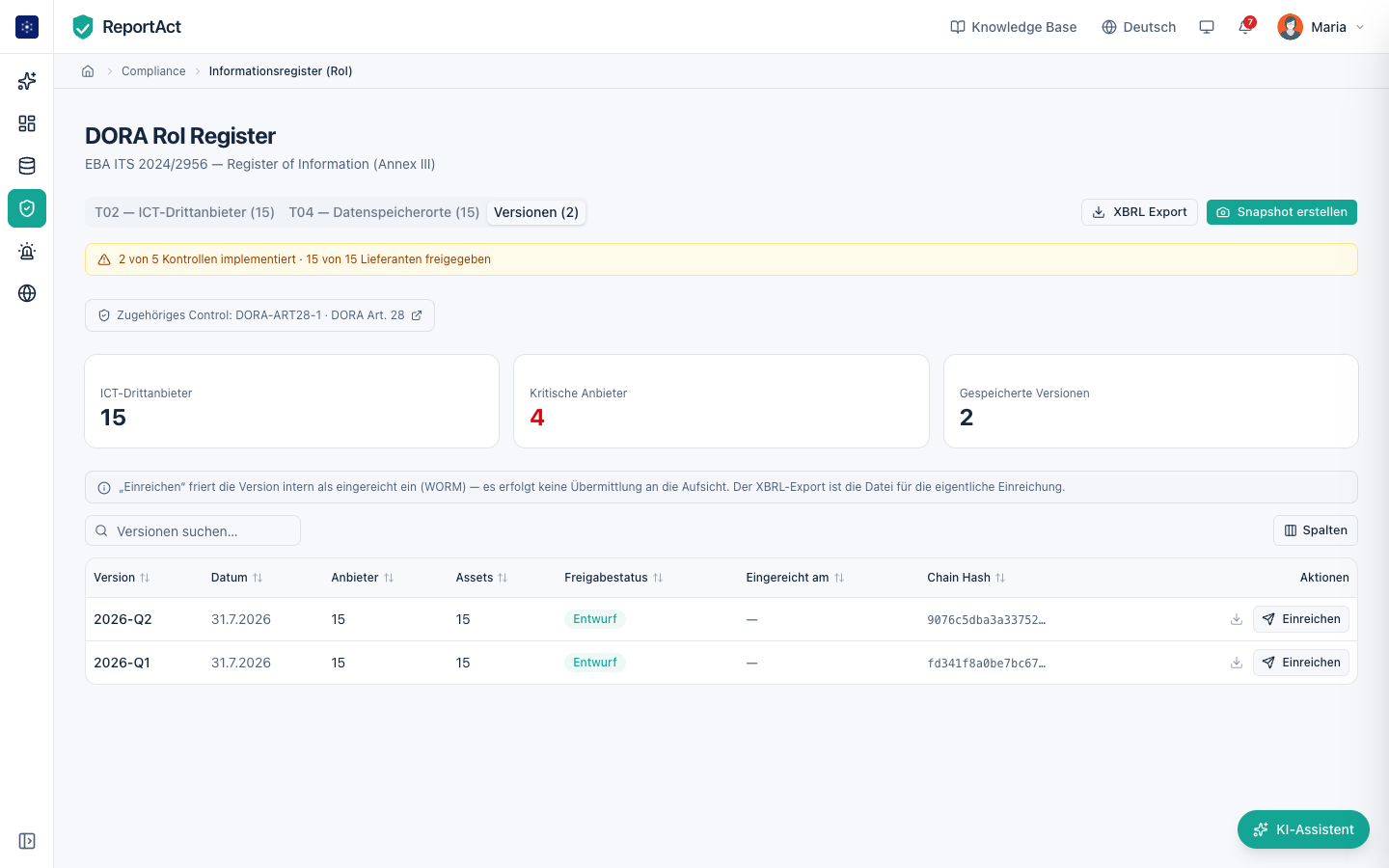Download the 2026-Q1 version
1389x868 pixels.
coord(1237,663)
